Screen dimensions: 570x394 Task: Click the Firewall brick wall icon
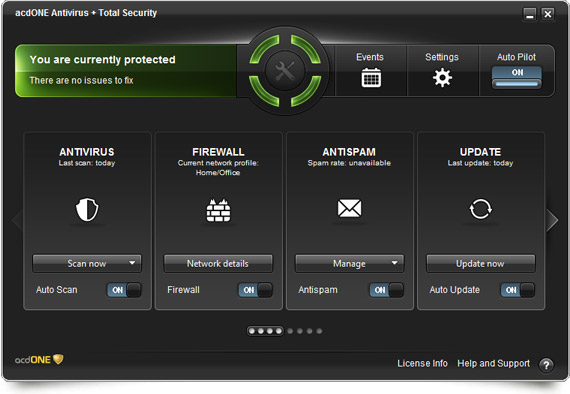[218, 210]
